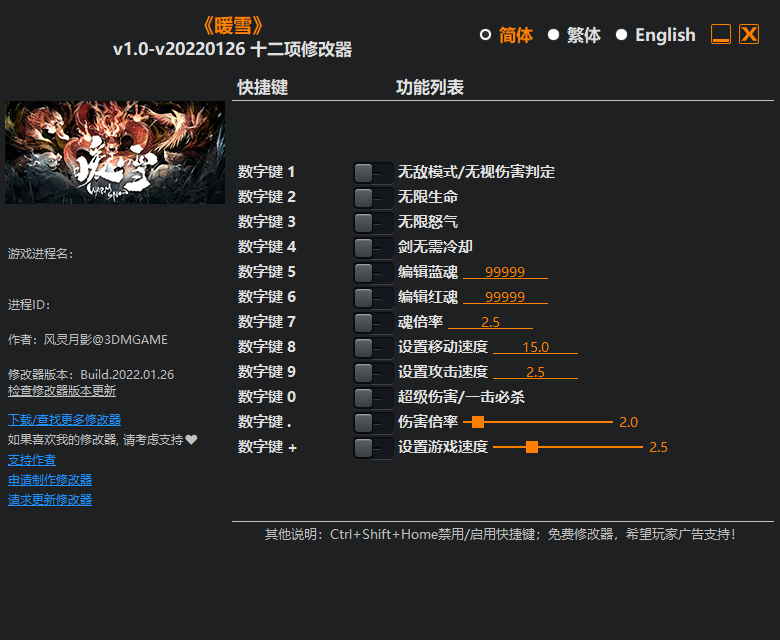780x640 pixels.
Task: Select the 繁体 language radio button
Action: click(x=553, y=35)
